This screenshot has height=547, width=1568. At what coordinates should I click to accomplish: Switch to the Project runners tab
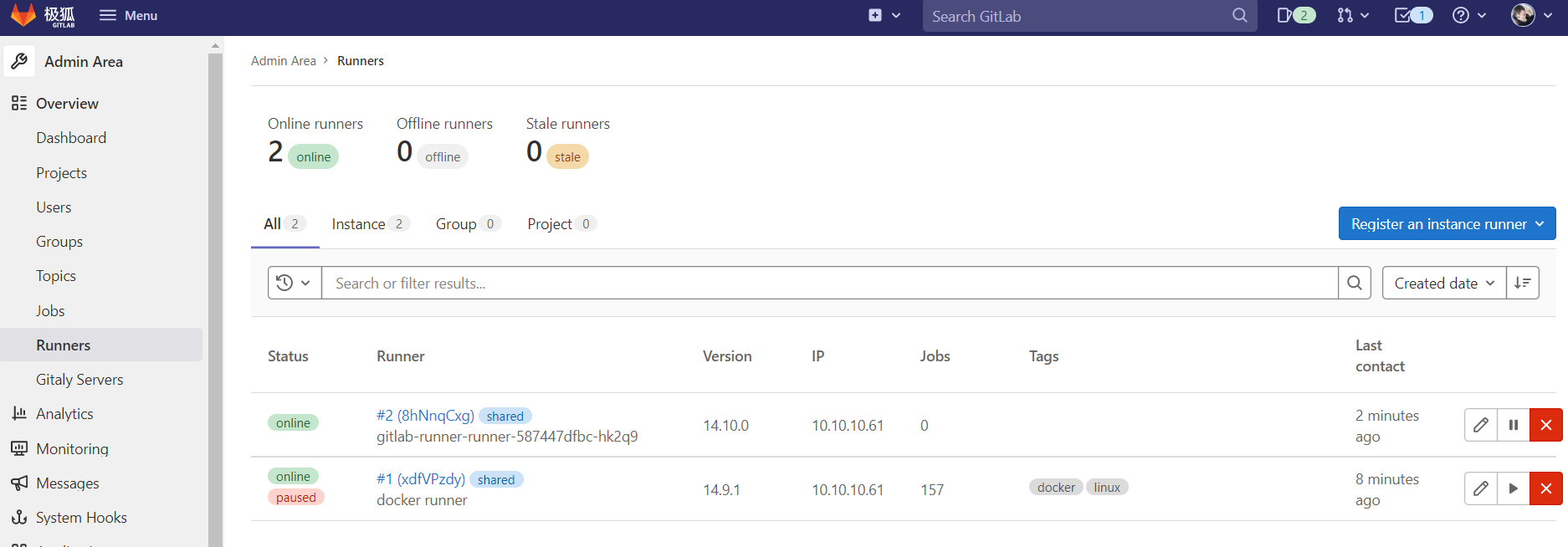click(x=561, y=224)
